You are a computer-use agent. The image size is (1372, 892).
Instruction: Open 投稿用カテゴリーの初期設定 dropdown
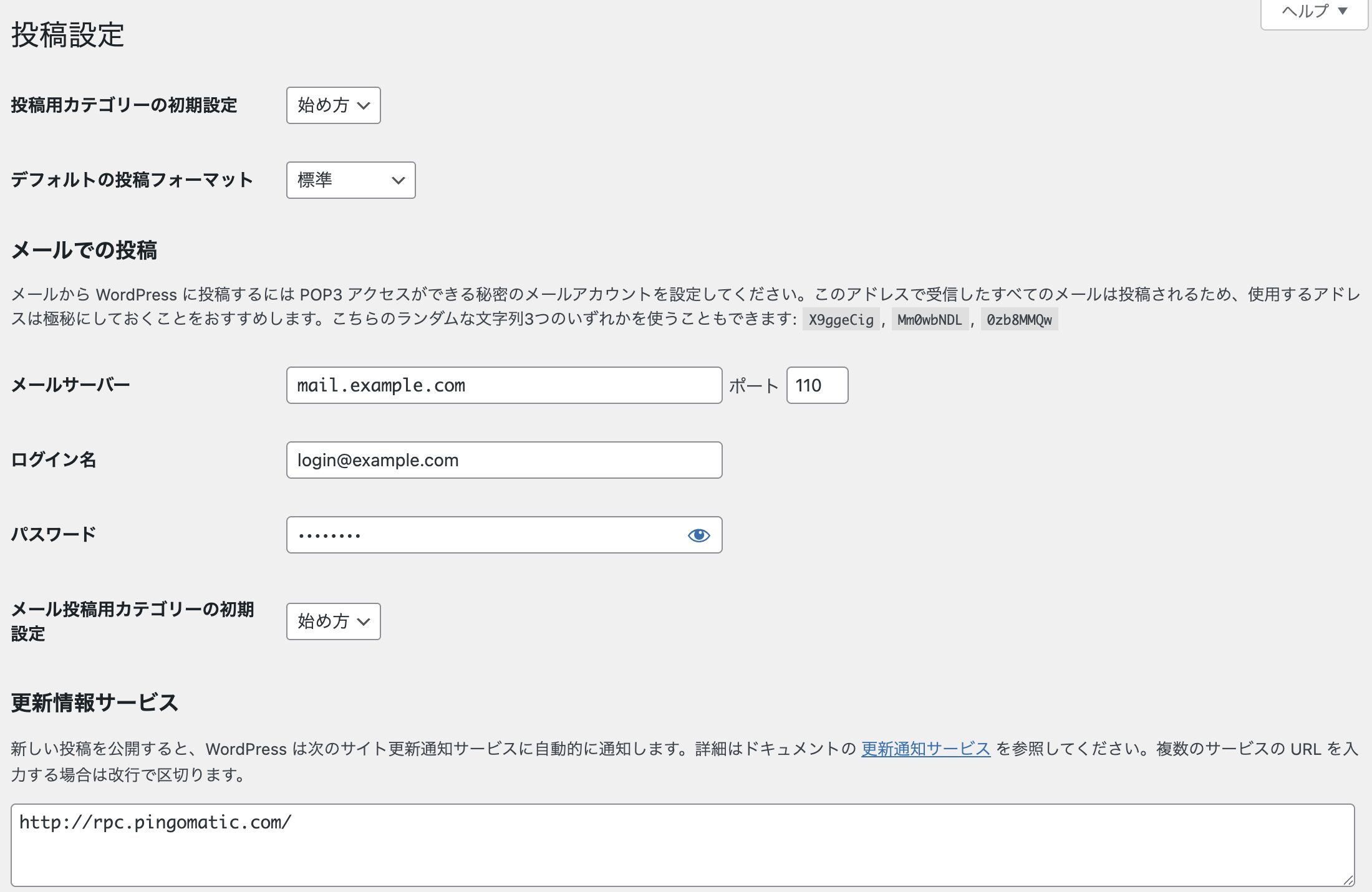click(x=334, y=105)
